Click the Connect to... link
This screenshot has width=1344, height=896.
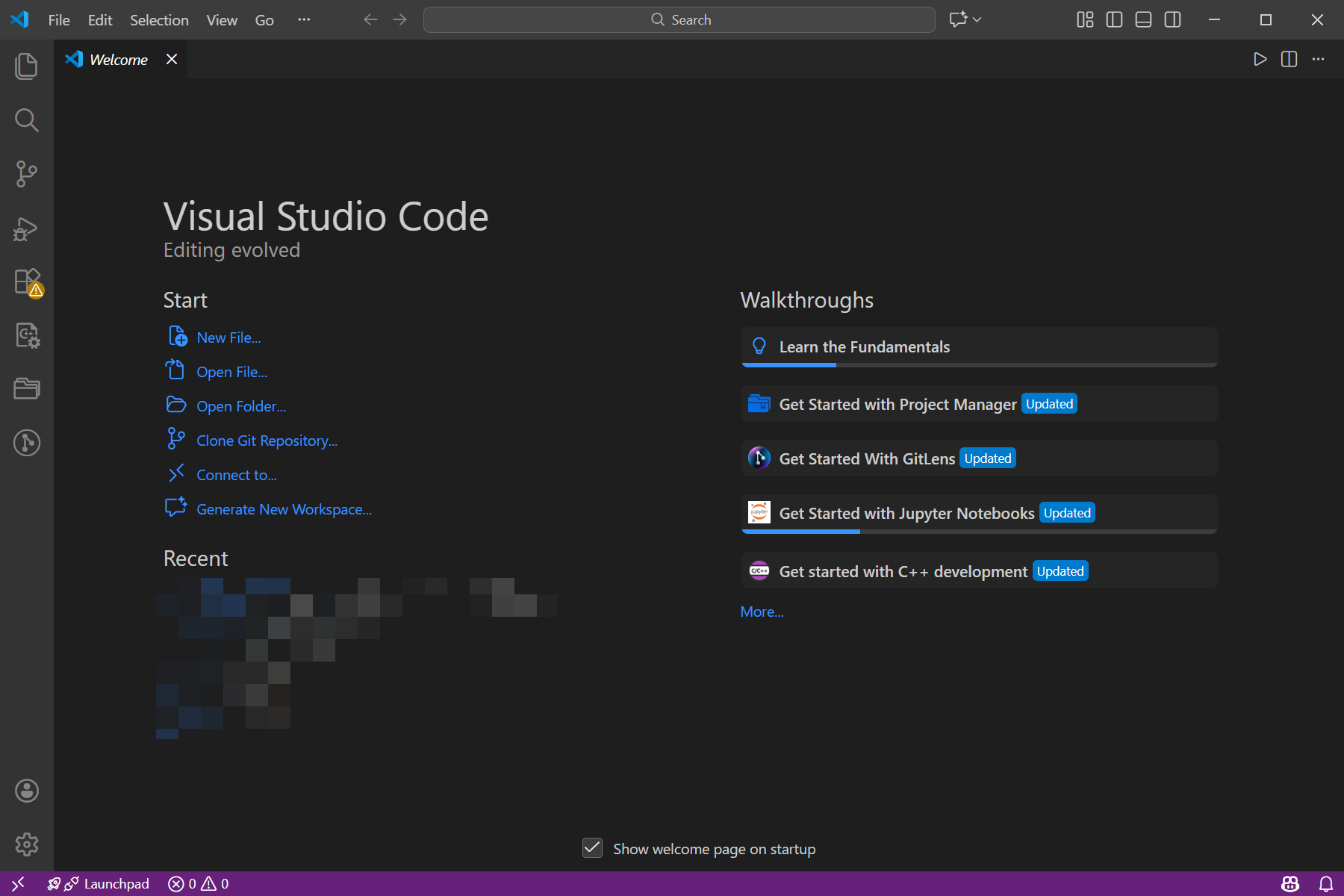coord(236,475)
